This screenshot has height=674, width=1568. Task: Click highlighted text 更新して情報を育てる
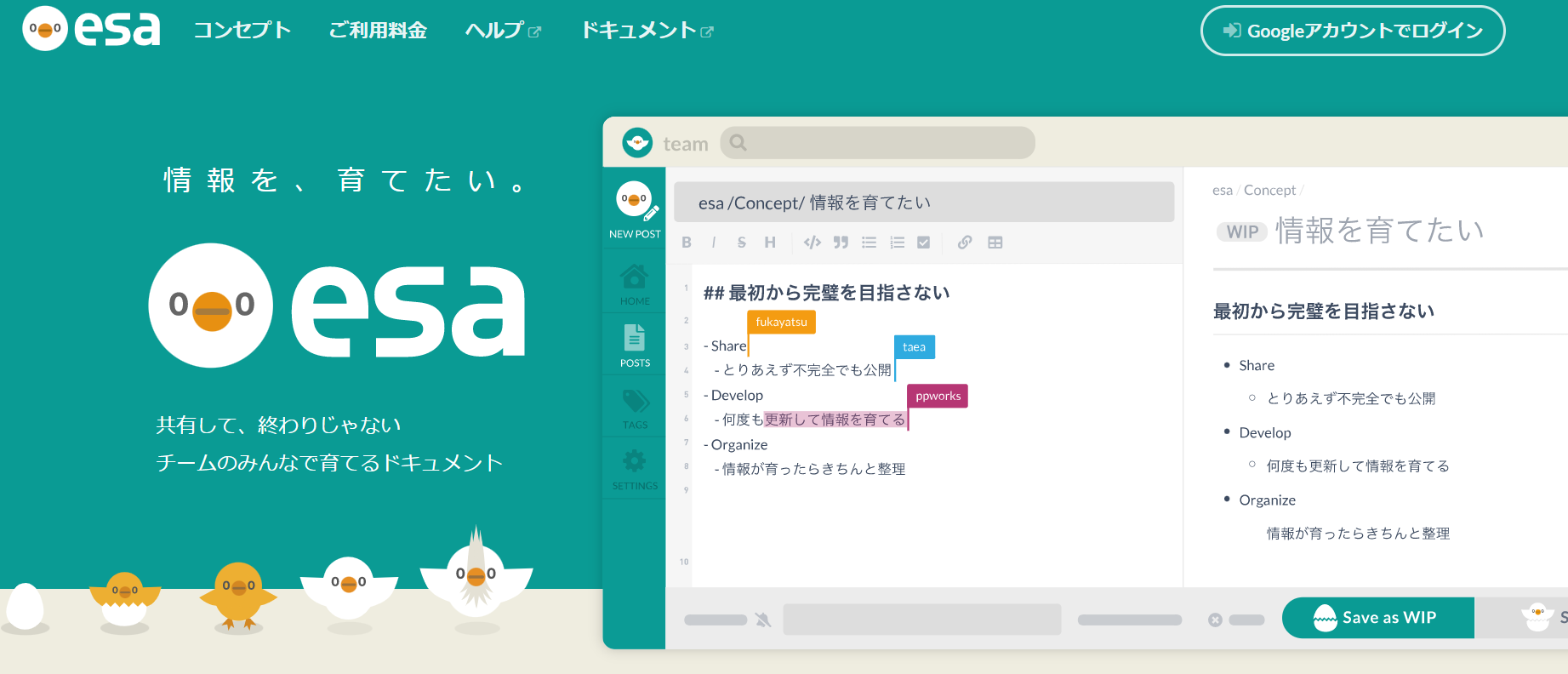click(x=835, y=420)
